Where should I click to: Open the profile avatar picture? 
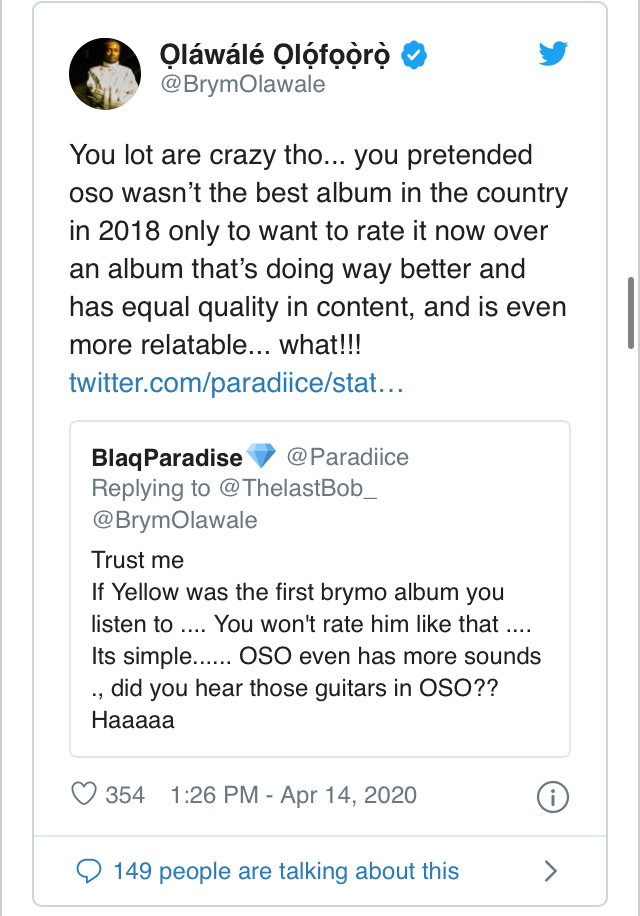pyautogui.click(x=104, y=75)
